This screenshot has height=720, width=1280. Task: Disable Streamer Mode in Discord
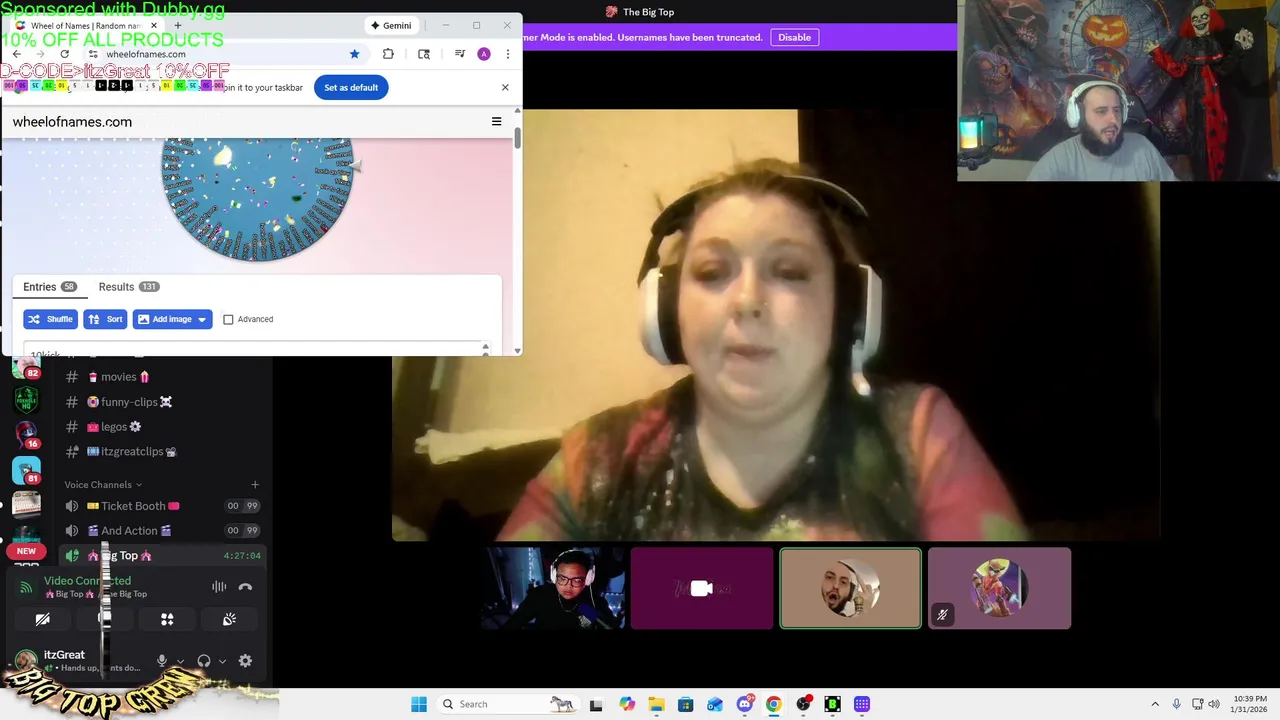click(x=795, y=37)
